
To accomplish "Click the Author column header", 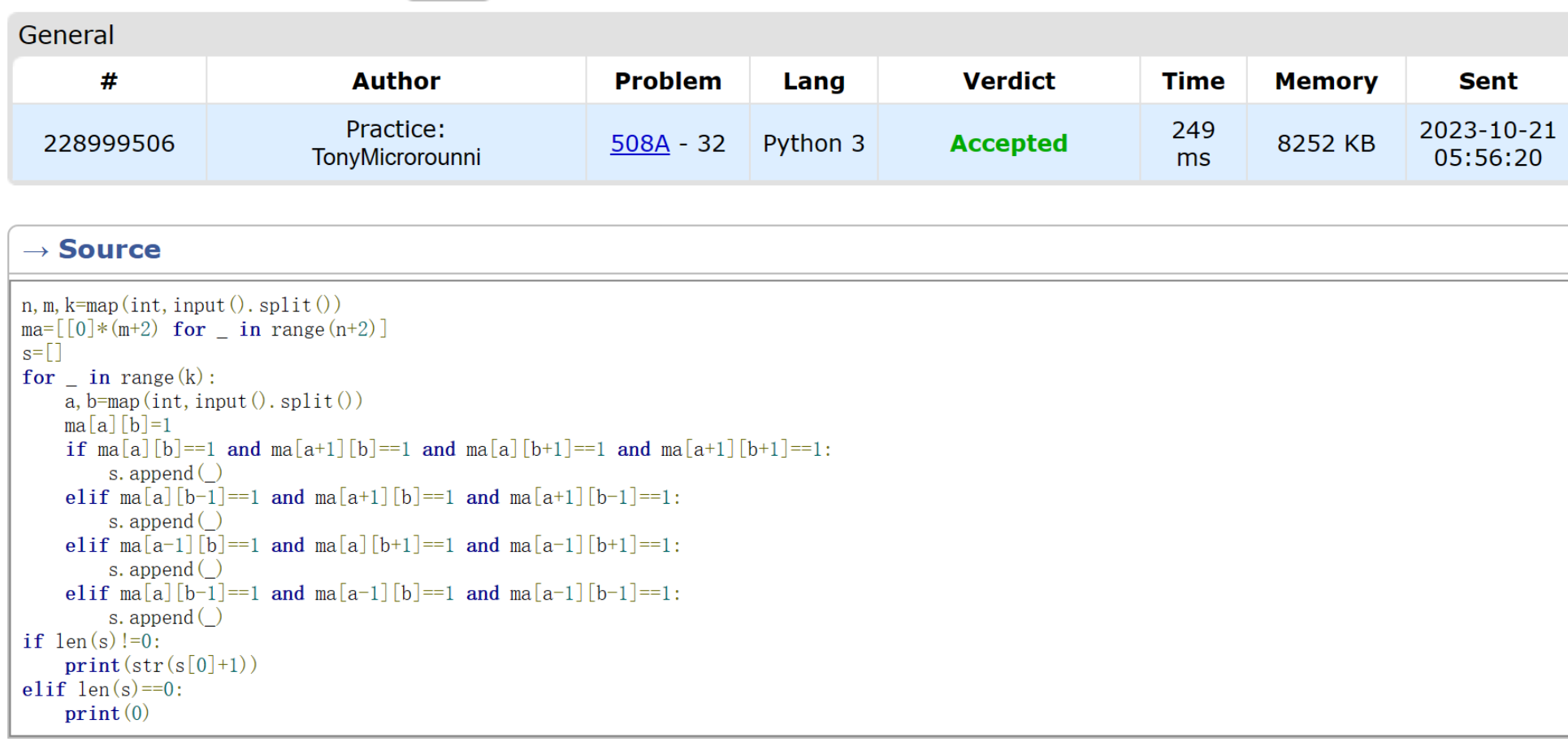I will (396, 80).
